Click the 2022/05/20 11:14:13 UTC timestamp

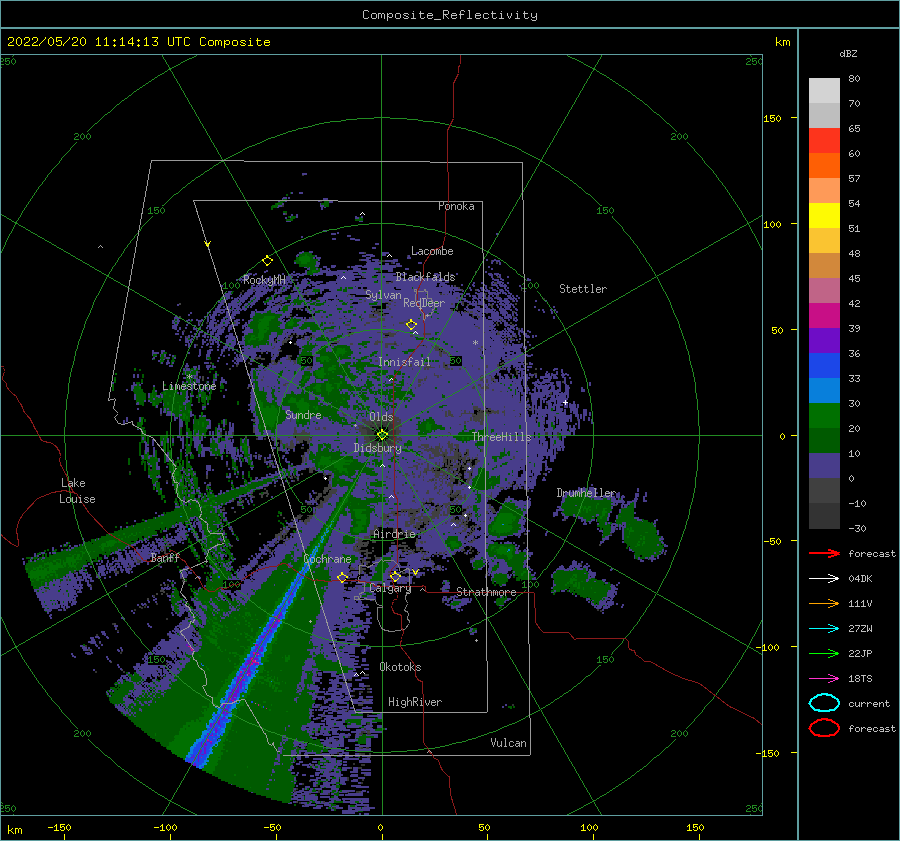tap(98, 42)
